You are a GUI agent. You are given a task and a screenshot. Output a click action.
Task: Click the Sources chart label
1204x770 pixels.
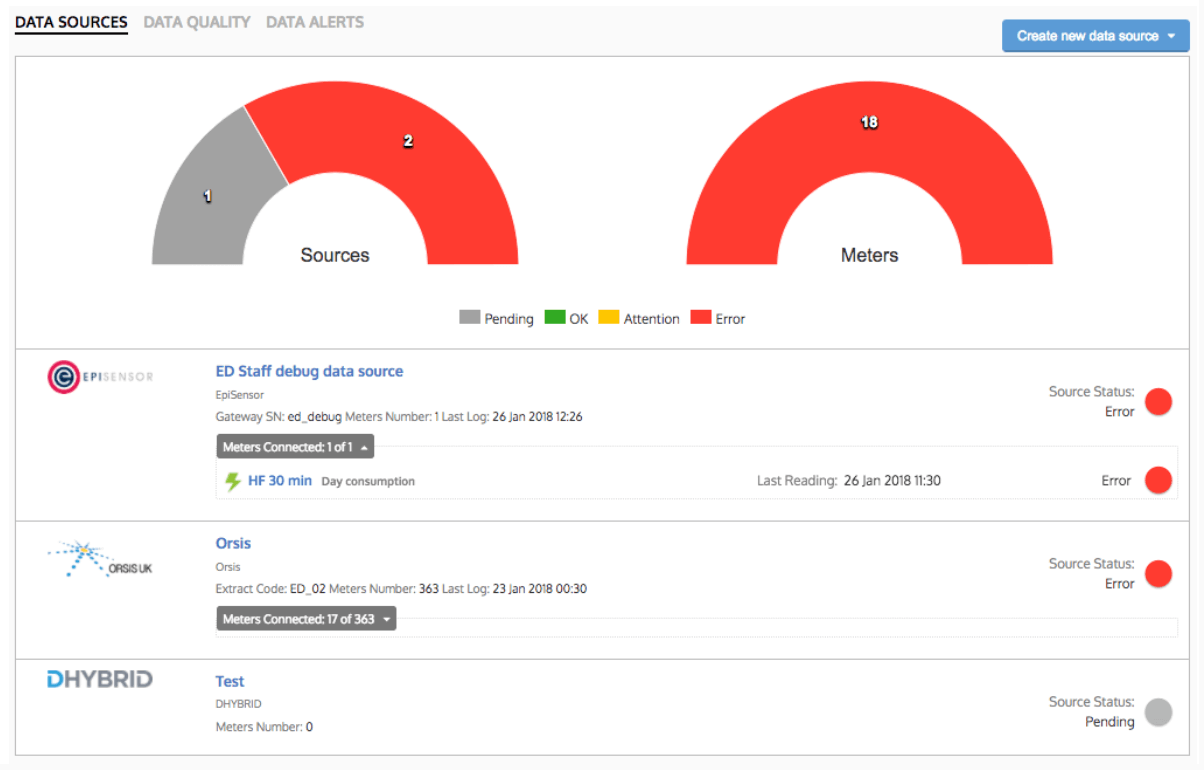pos(335,255)
